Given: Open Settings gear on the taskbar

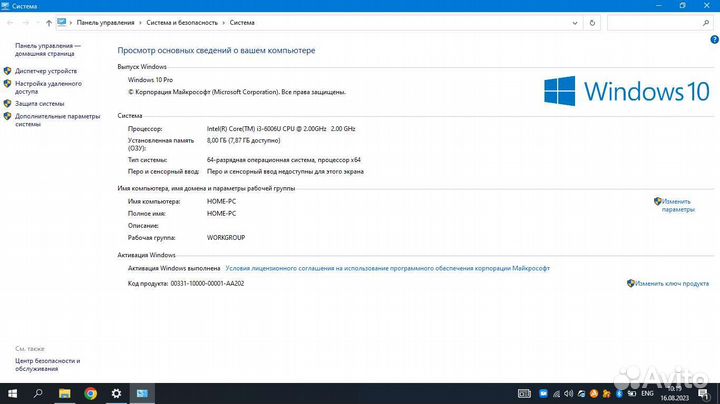Looking at the screenshot, I should click(116, 393).
